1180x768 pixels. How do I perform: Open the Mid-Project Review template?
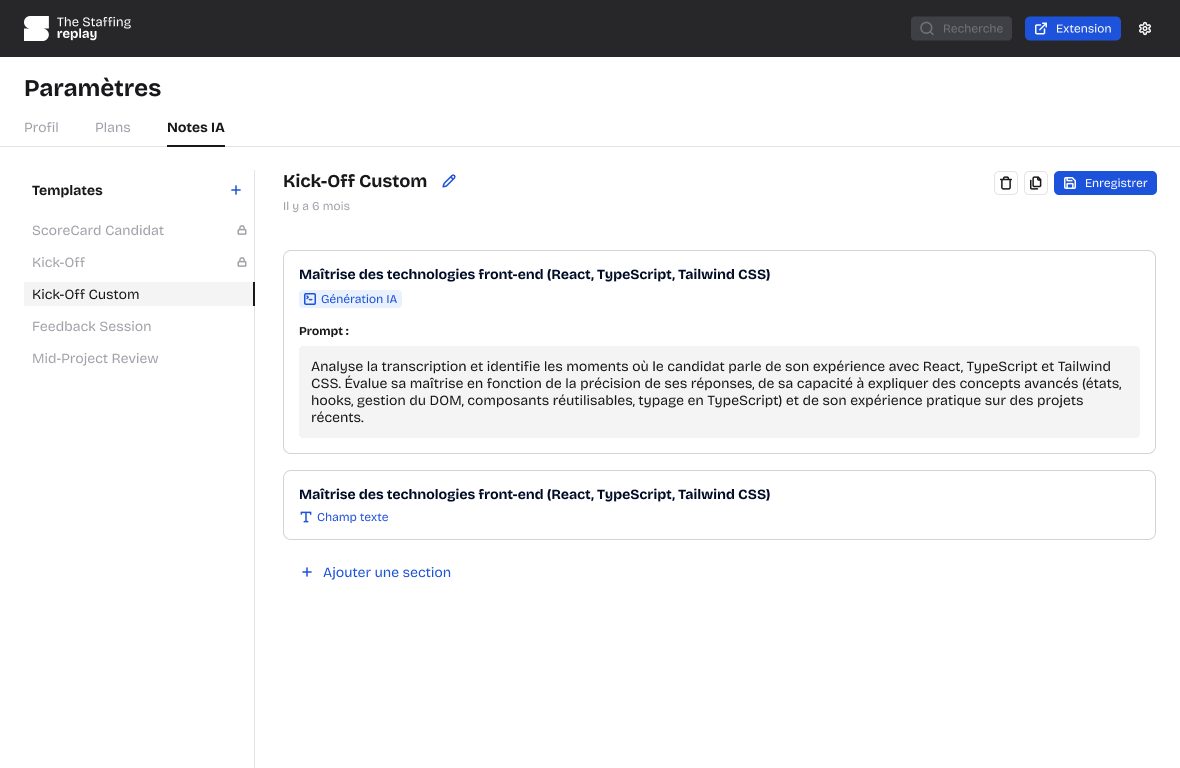95,358
